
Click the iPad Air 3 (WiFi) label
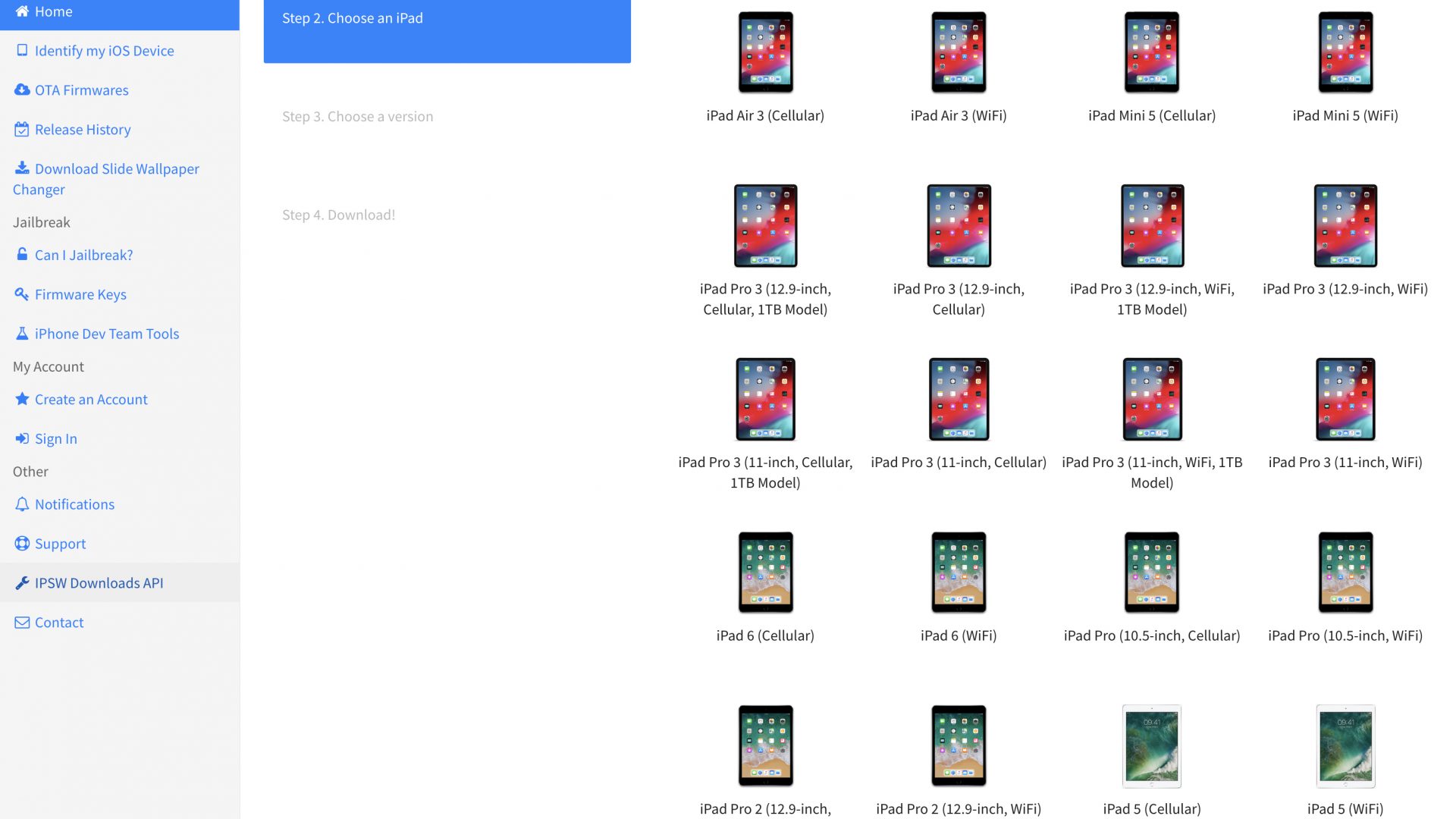pyautogui.click(x=959, y=116)
